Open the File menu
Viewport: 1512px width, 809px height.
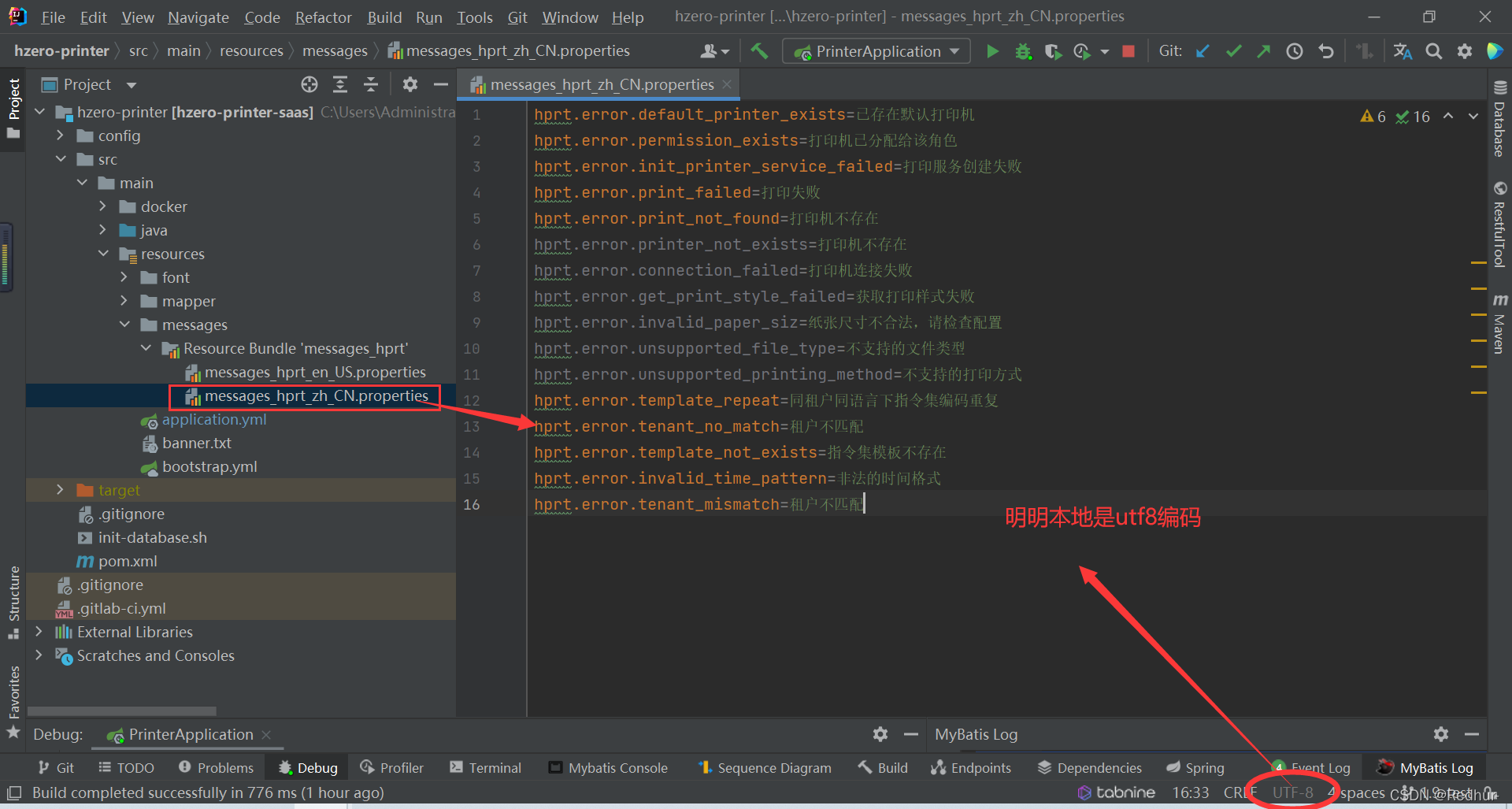[x=53, y=17]
